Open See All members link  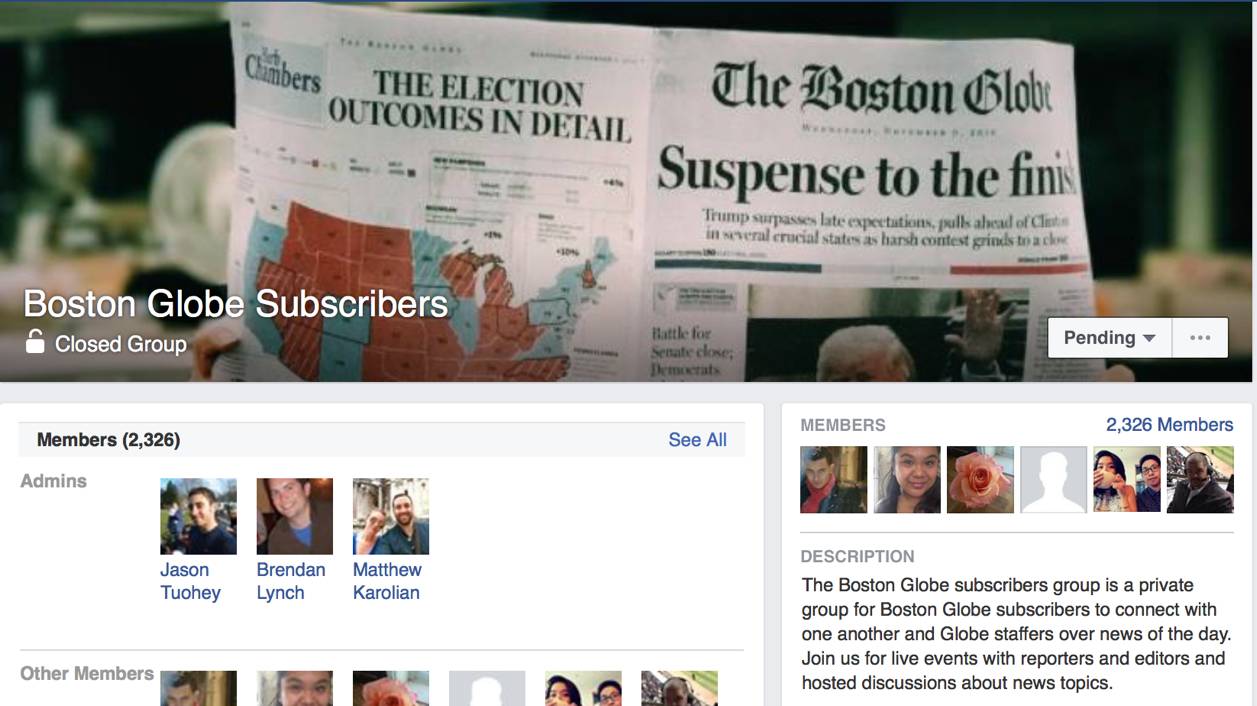697,440
